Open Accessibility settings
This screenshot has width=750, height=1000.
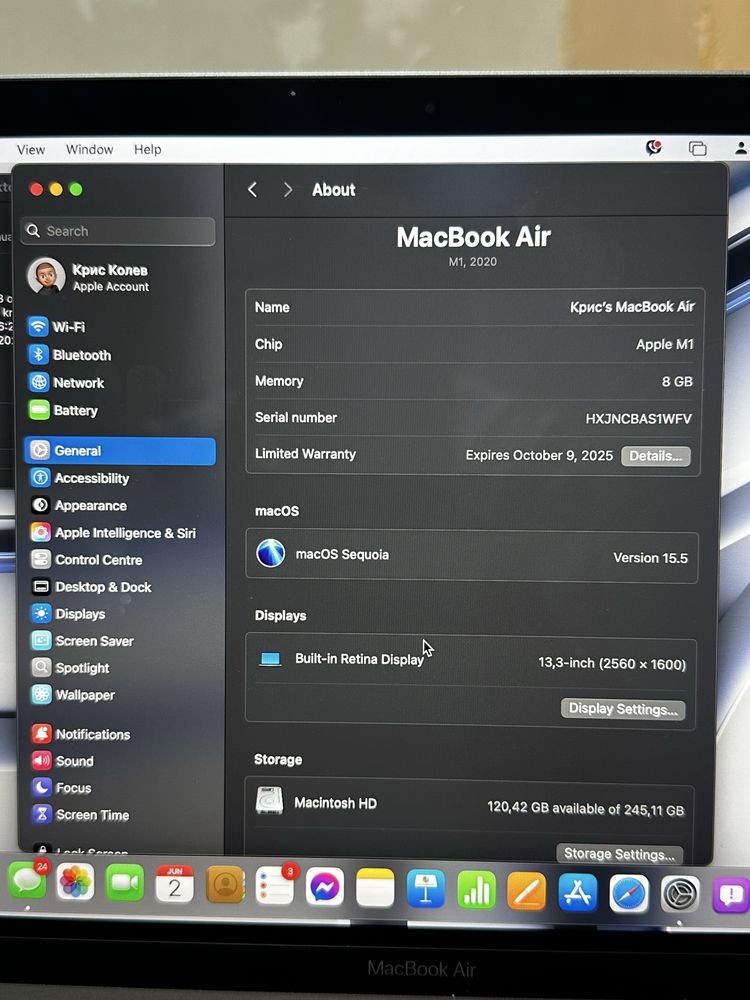point(120,478)
